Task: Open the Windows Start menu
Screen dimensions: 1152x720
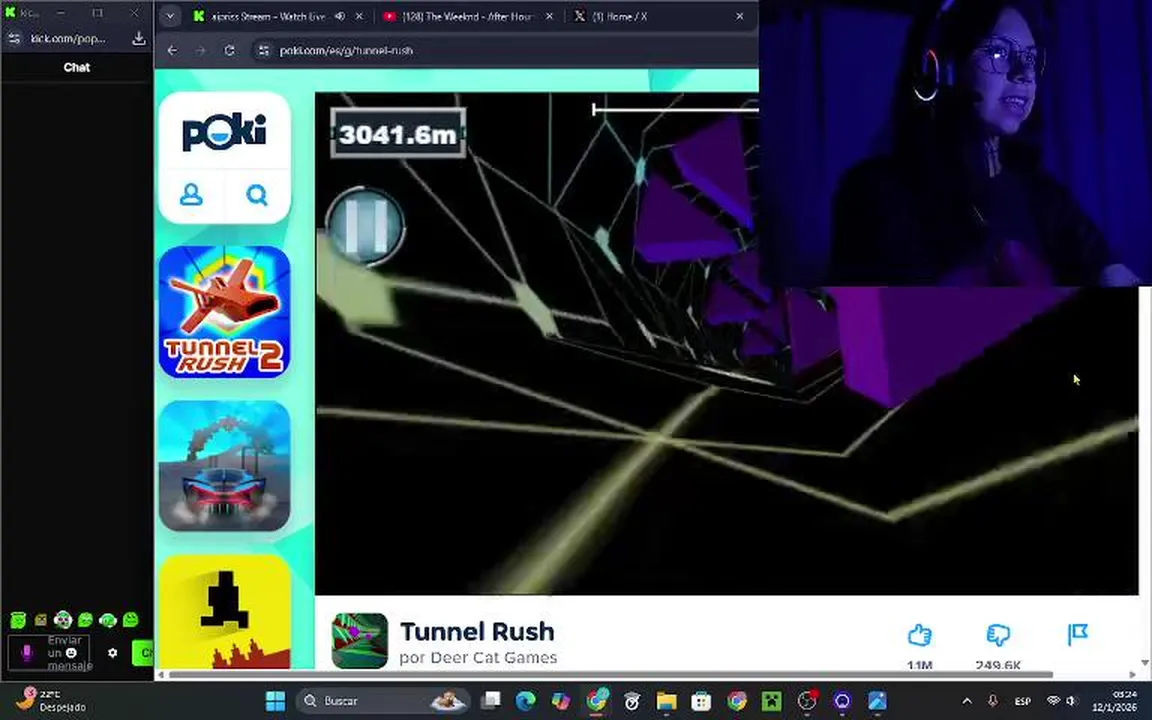Action: 276,701
